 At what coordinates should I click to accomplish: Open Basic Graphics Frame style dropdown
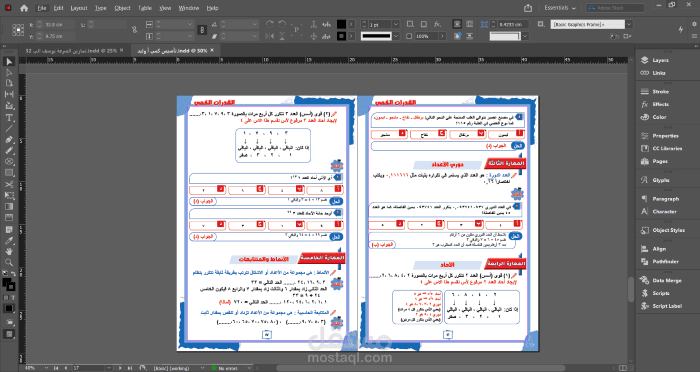point(629,24)
